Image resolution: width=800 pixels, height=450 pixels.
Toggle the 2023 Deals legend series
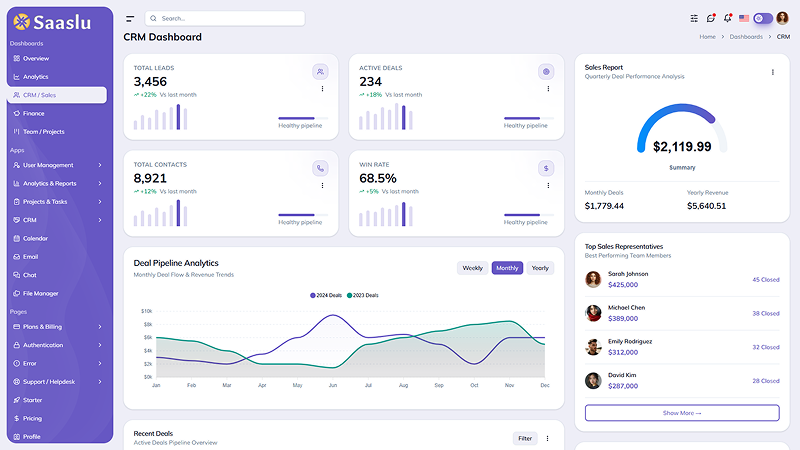coord(363,295)
